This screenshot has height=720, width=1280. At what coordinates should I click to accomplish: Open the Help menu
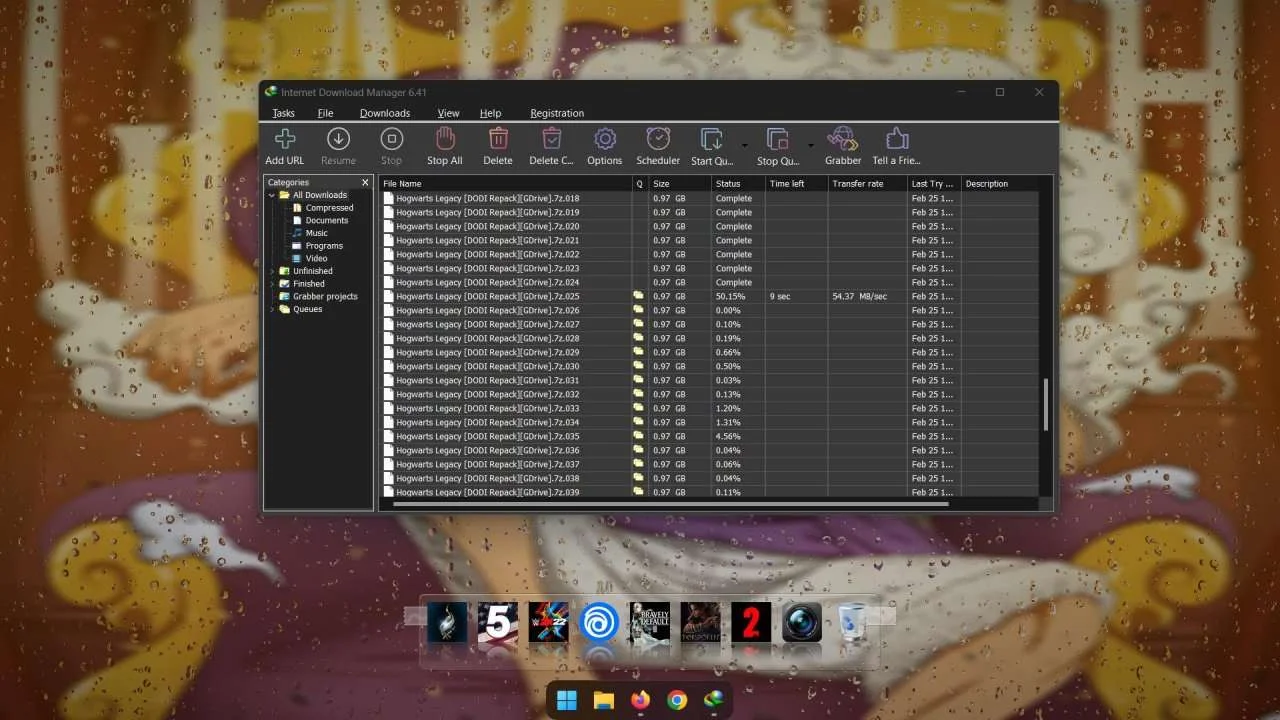click(x=490, y=113)
